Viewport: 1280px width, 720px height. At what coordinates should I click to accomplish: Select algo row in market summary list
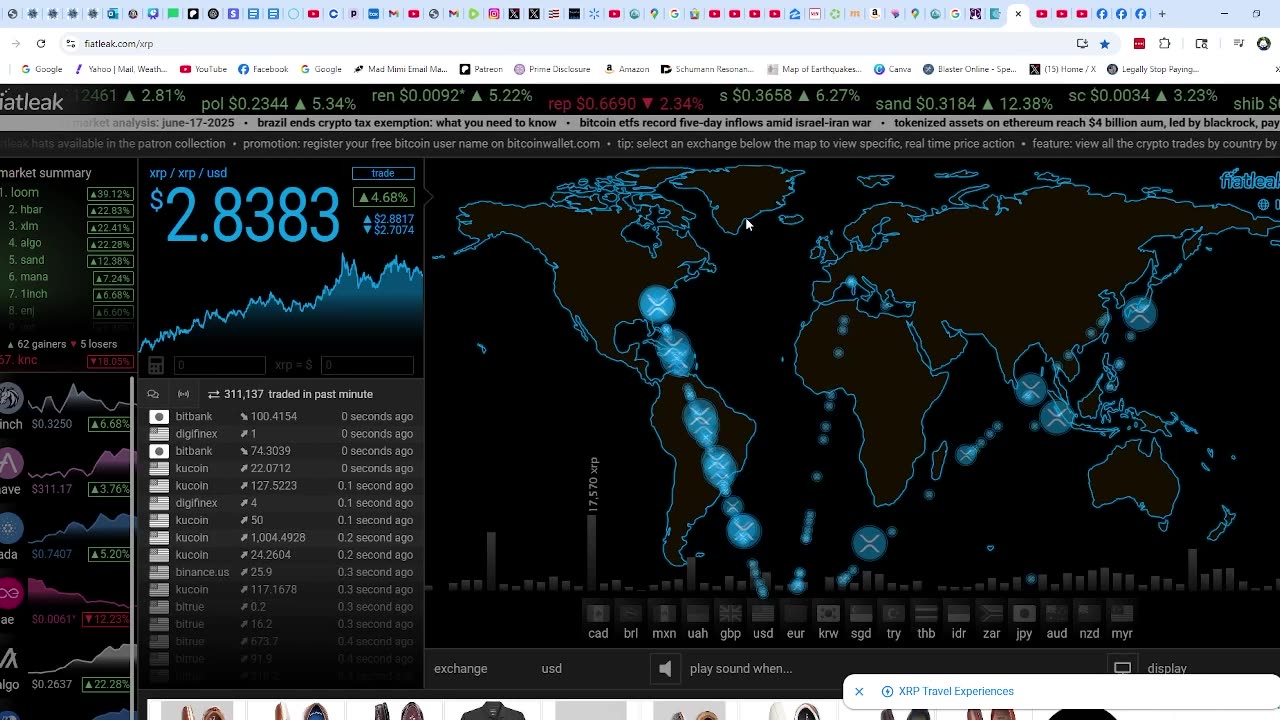(x=68, y=243)
